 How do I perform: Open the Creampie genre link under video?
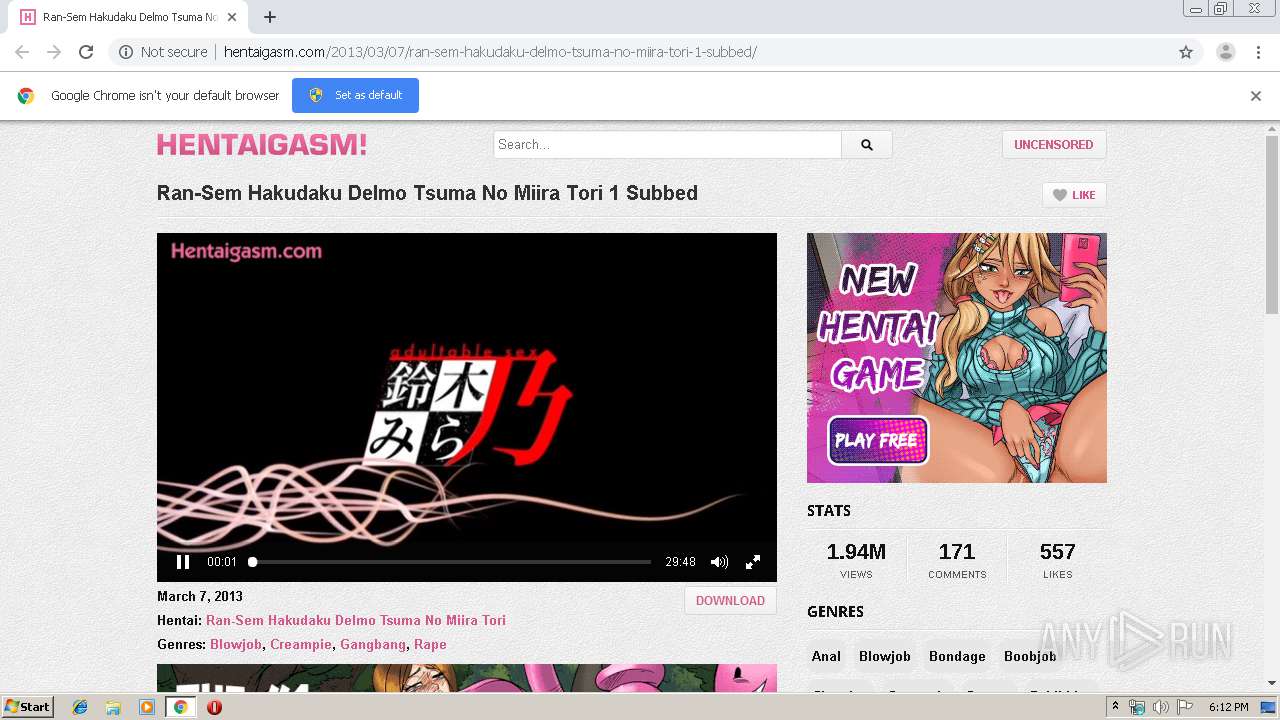[301, 645]
